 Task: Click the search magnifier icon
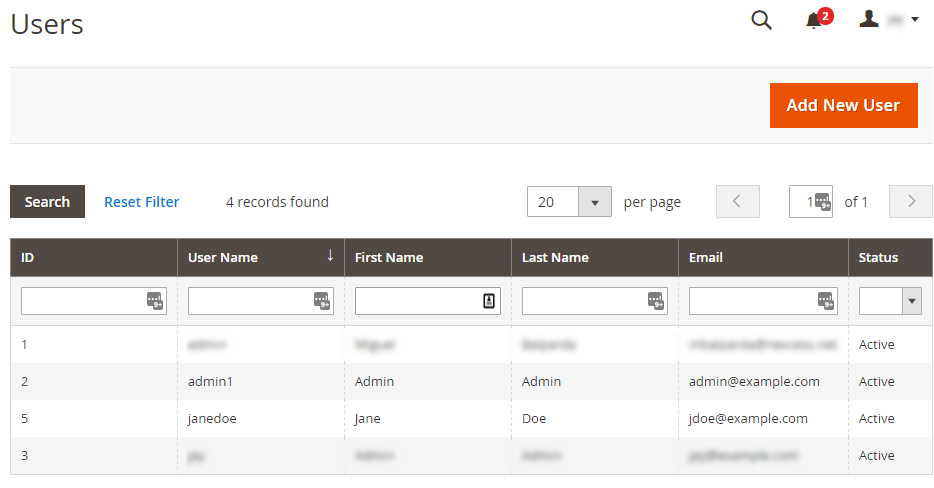click(761, 21)
